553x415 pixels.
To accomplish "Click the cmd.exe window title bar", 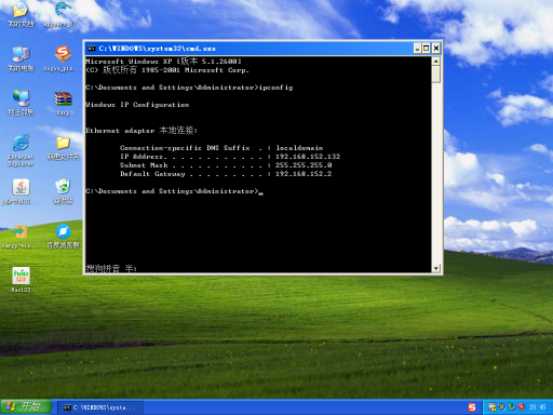I will (250, 48).
